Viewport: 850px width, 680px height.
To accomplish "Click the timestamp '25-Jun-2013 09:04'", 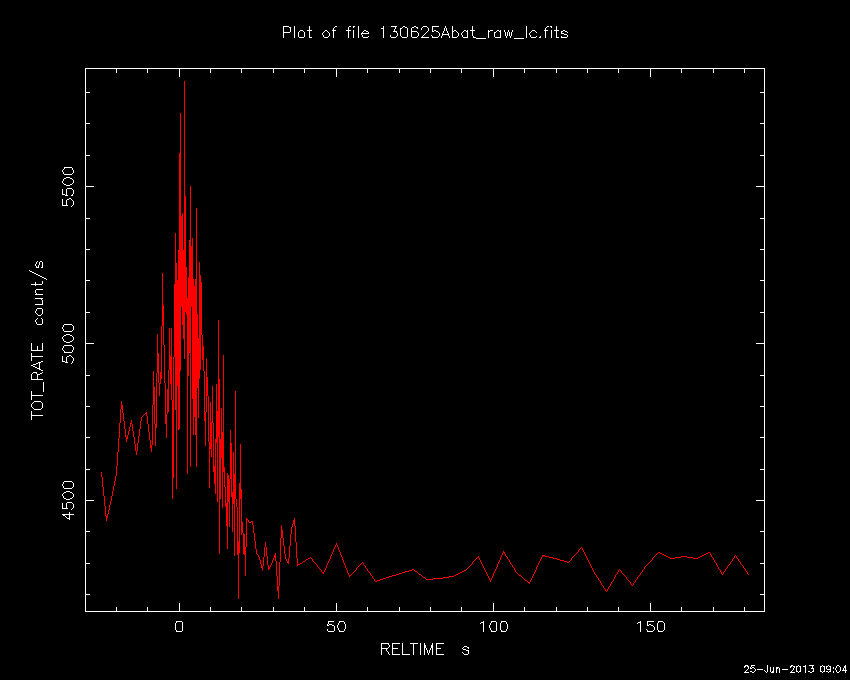I will (795, 669).
